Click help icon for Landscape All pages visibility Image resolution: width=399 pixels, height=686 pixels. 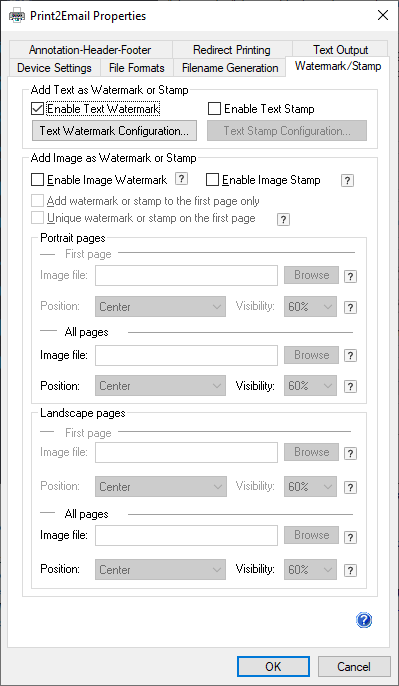click(x=350, y=570)
